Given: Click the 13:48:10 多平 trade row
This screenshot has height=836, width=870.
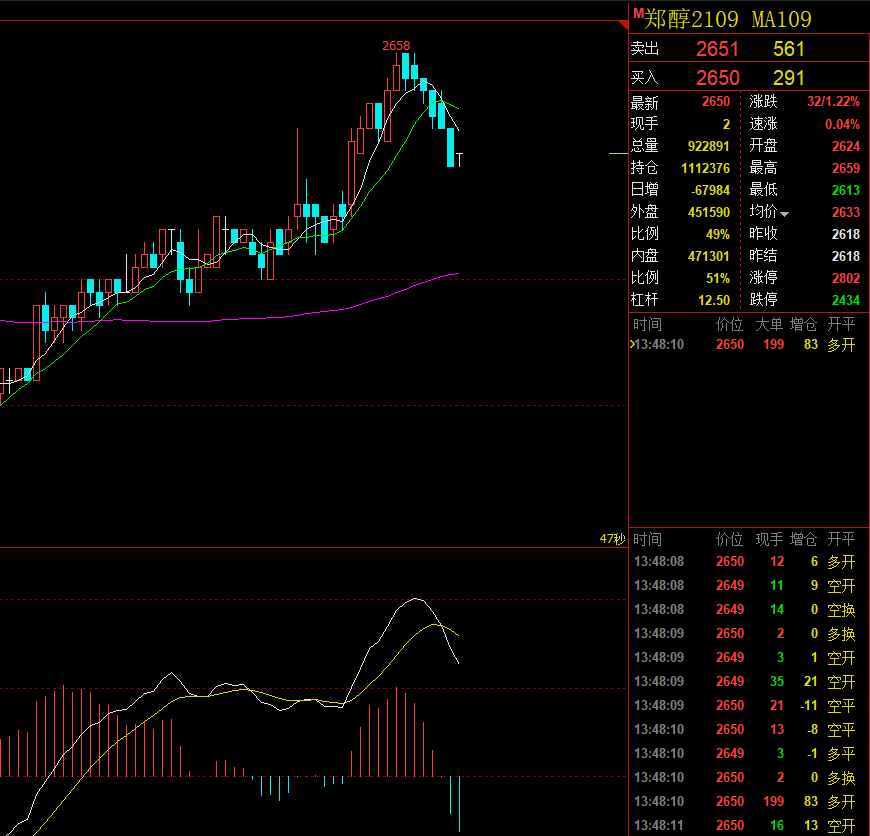Looking at the screenshot, I should click(x=745, y=753).
